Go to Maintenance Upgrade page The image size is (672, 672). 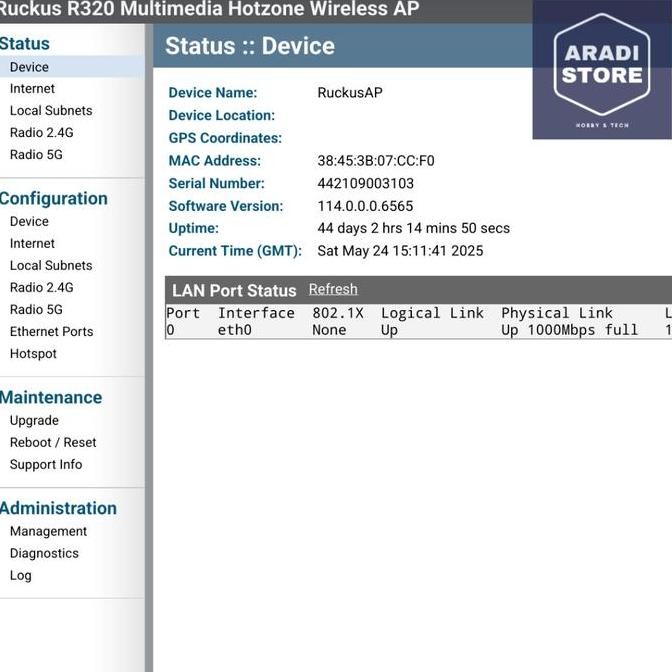[x=34, y=420]
